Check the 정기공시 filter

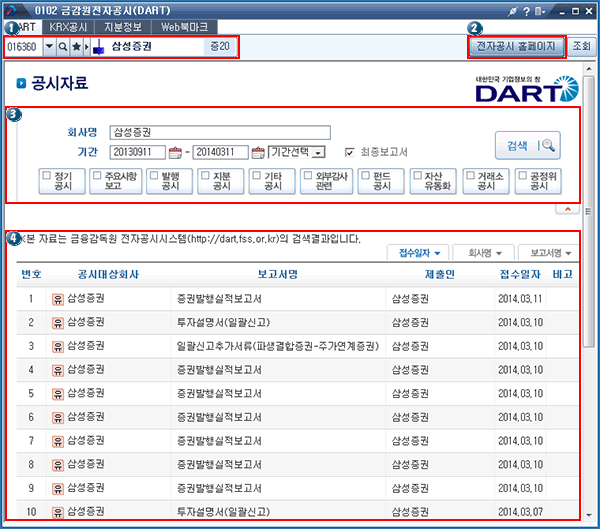tap(47, 176)
